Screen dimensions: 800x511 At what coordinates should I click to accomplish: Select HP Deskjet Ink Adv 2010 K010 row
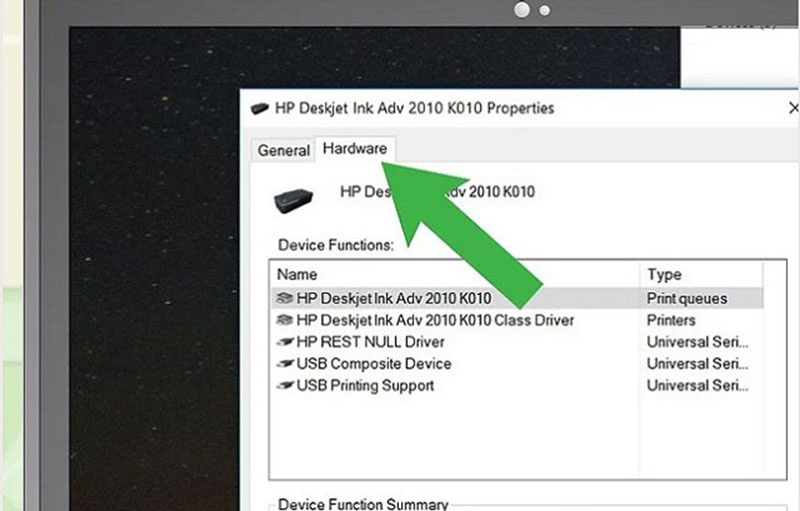coord(517,298)
